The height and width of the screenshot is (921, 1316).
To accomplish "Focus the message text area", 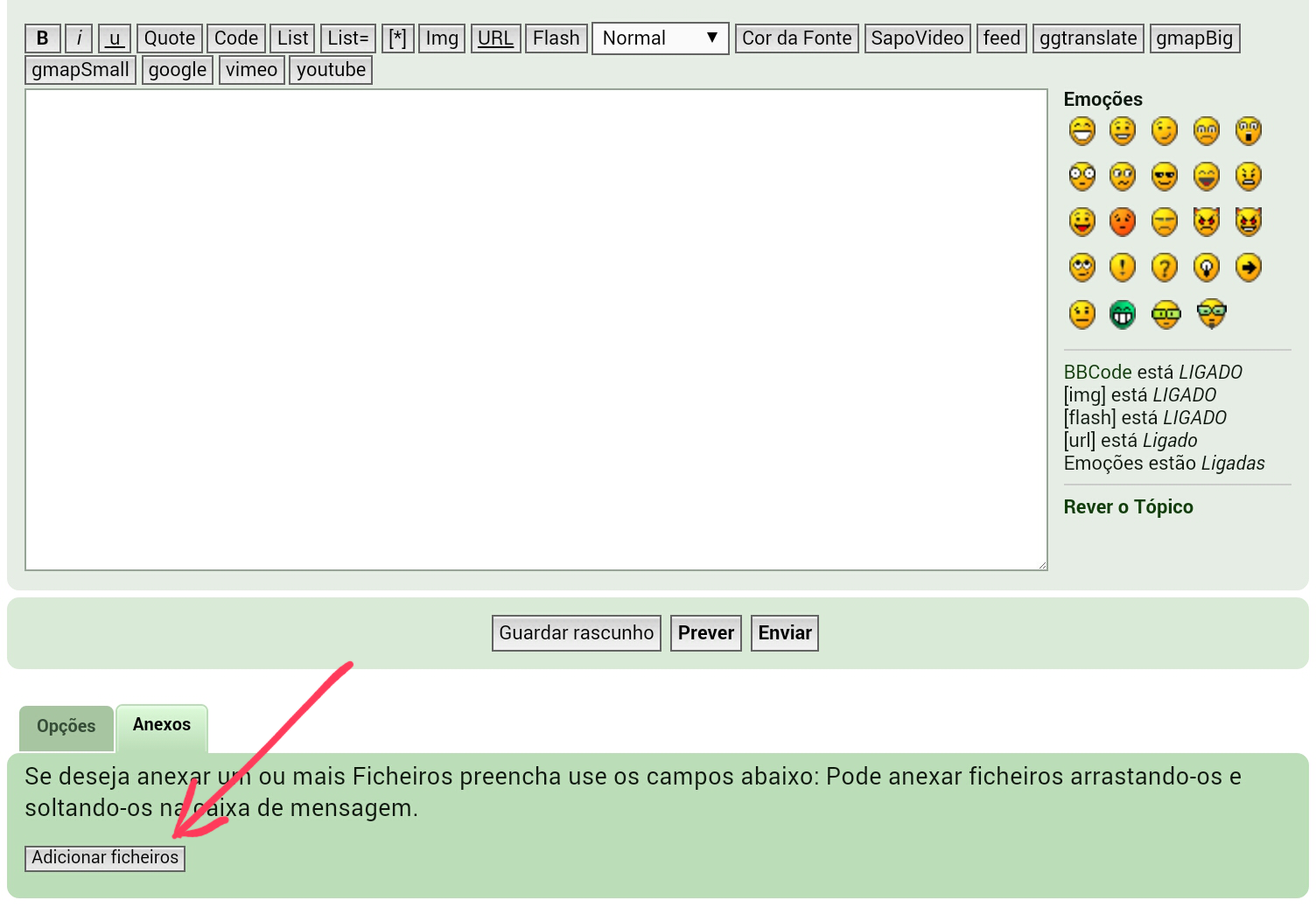I will [536, 330].
